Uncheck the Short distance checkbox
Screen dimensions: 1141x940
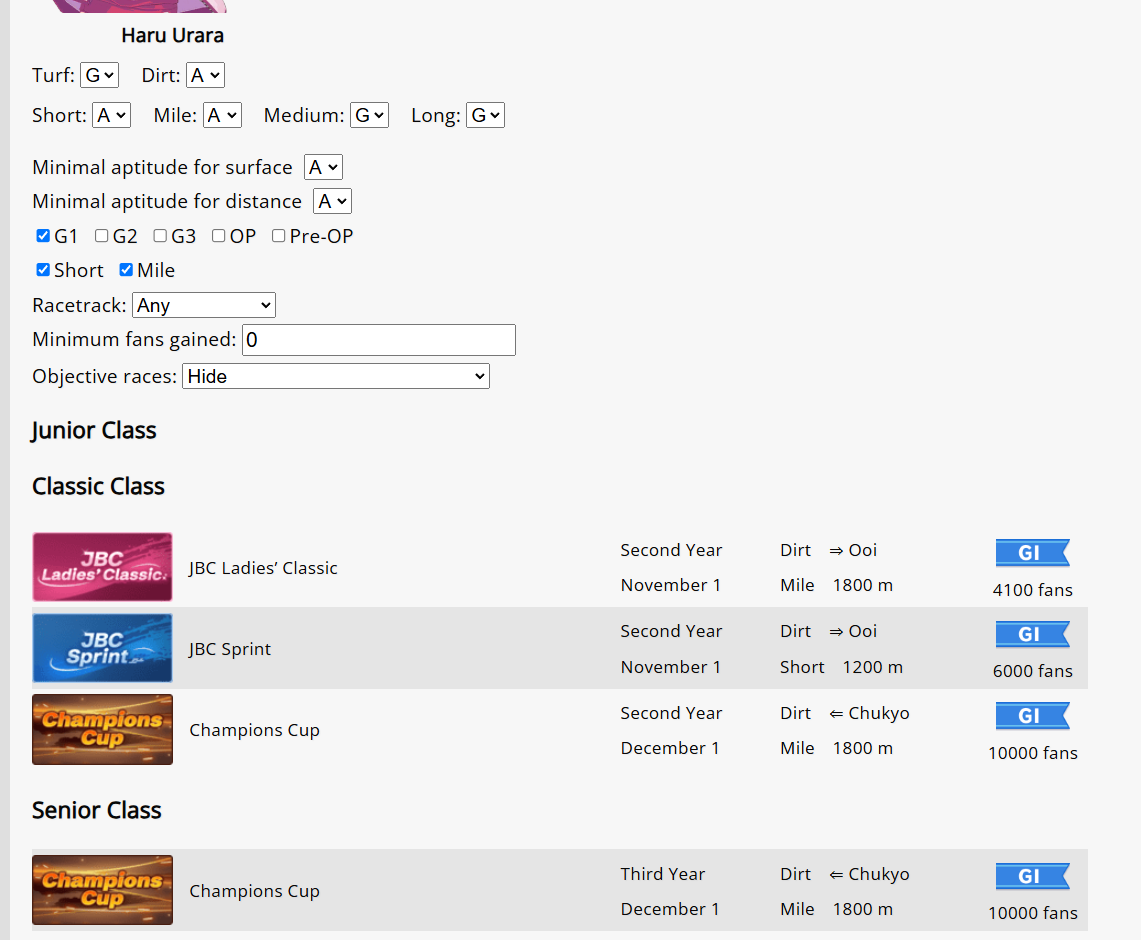pos(43,270)
